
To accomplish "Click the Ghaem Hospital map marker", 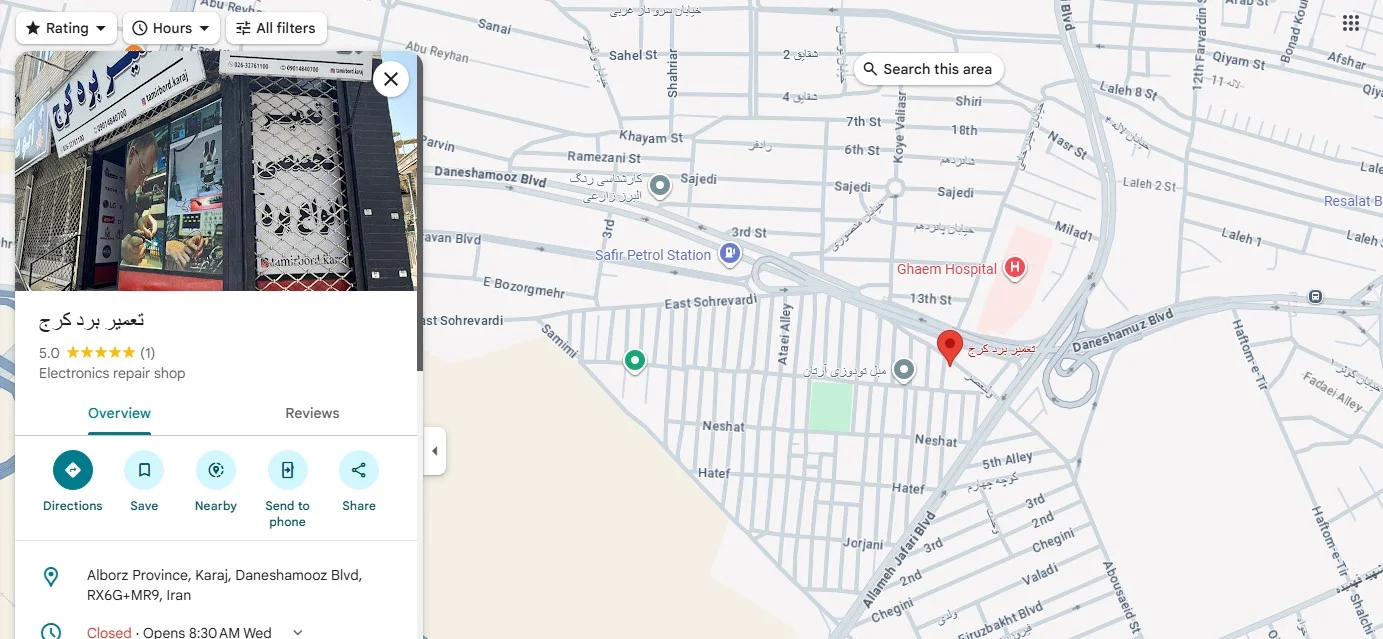I will [1015, 268].
